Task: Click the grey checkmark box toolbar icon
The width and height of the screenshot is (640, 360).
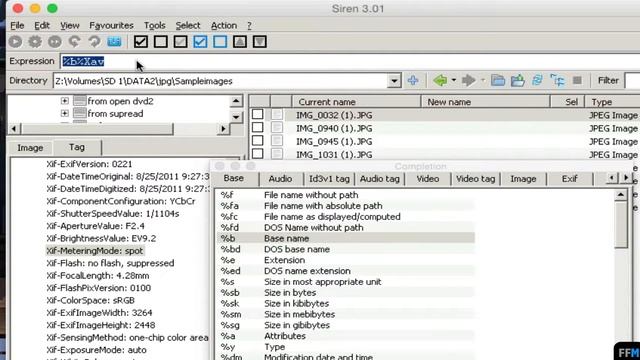Action: [x=180, y=42]
